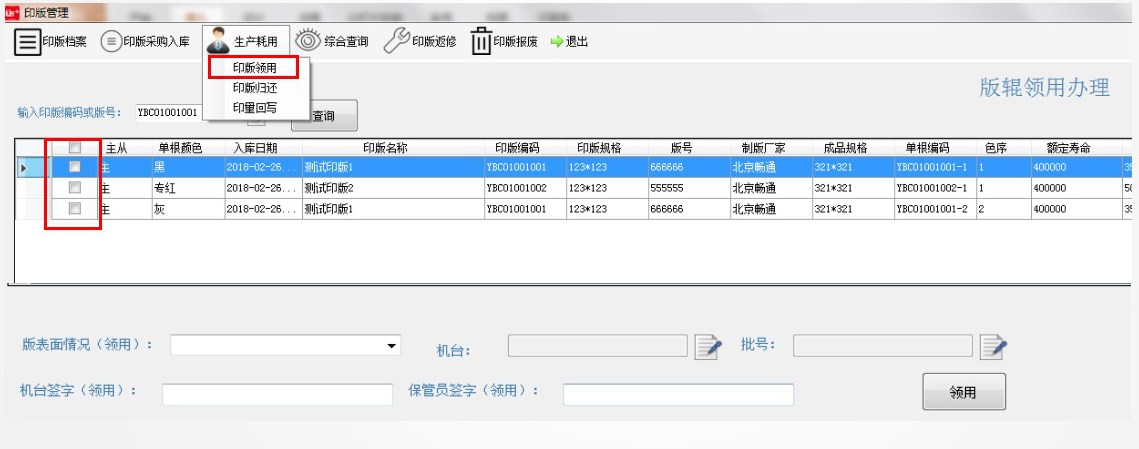Click the 印版返修 wrench icon
This screenshot has width=1139, height=449.
tap(397, 42)
